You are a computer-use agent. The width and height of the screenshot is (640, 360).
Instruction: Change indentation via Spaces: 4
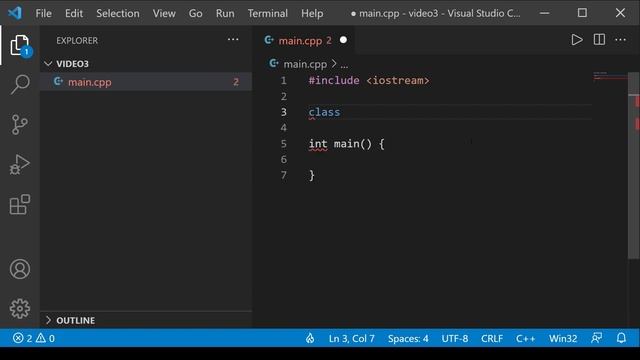pyautogui.click(x=408, y=338)
